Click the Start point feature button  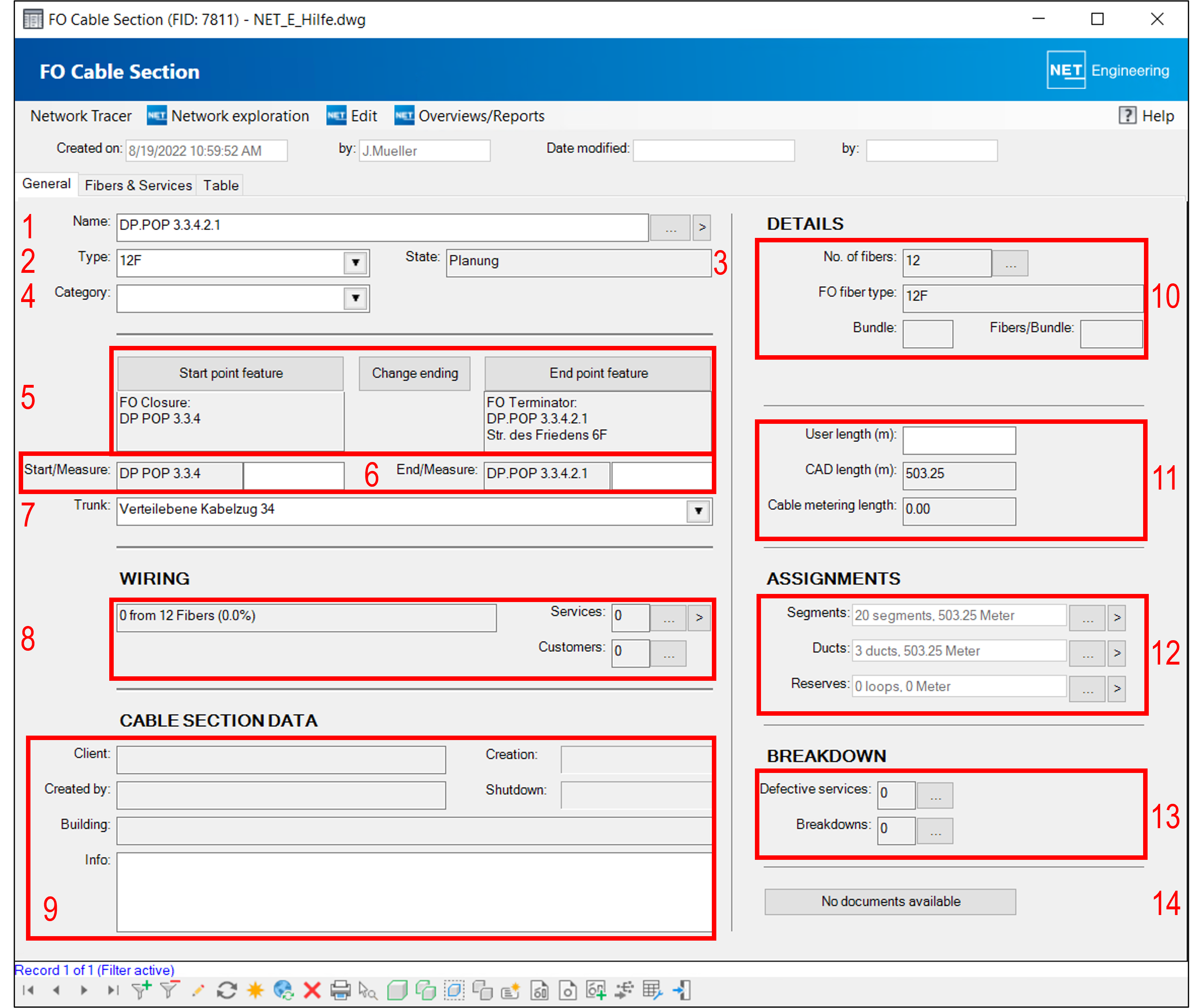[x=231, y=373]
